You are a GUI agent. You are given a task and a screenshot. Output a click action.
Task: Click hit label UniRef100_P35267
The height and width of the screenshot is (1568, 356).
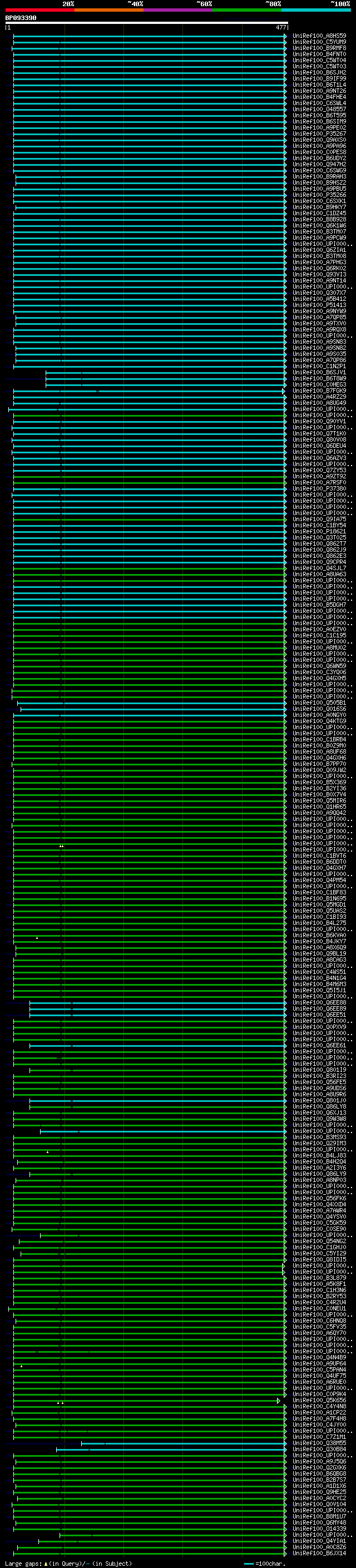(x=319, y=134)
